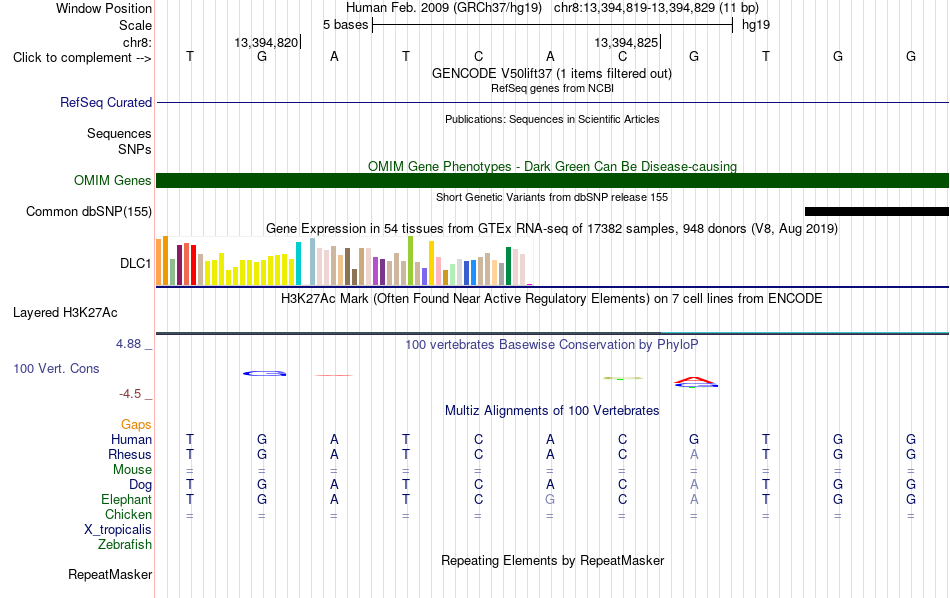Viewport: 950px width, 598px height.
Task: Click the '5 bases' scale bar label
Action: click(x=345, y=25)
